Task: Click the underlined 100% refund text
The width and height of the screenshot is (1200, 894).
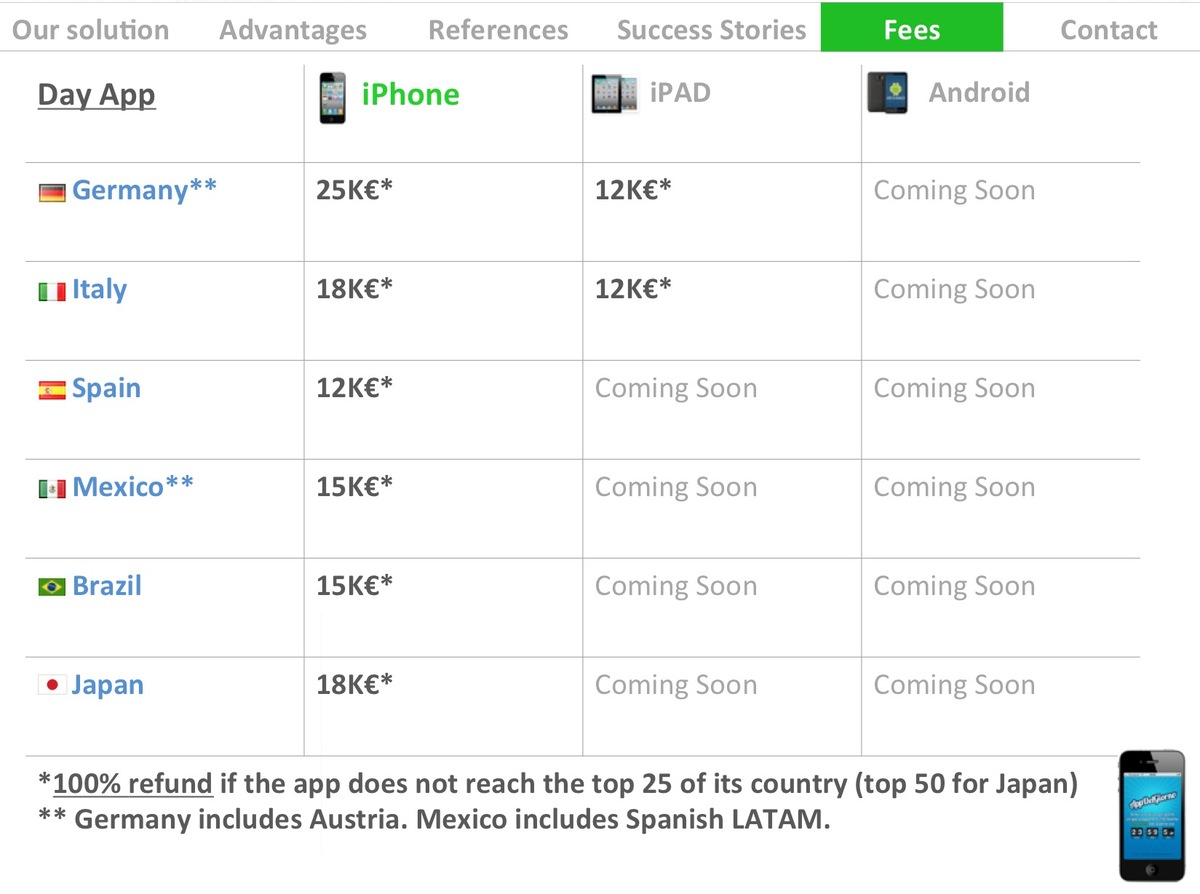Action: [x=133, y=784]
